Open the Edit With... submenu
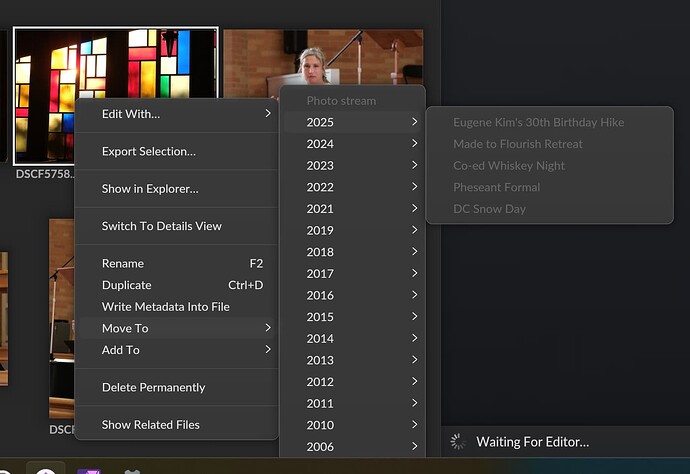690x474 pixels. [x=176, y=114]
